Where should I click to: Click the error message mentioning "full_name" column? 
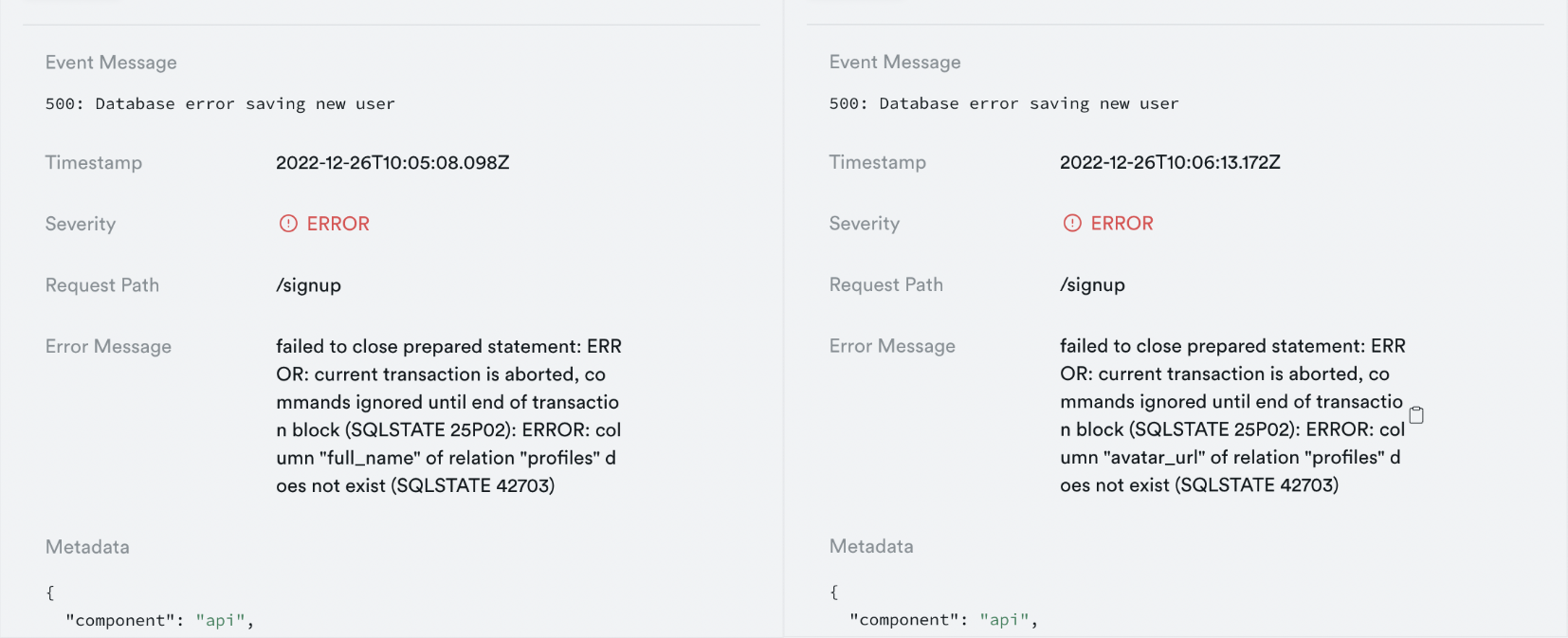pyautogui.click(x=448, y=416)
